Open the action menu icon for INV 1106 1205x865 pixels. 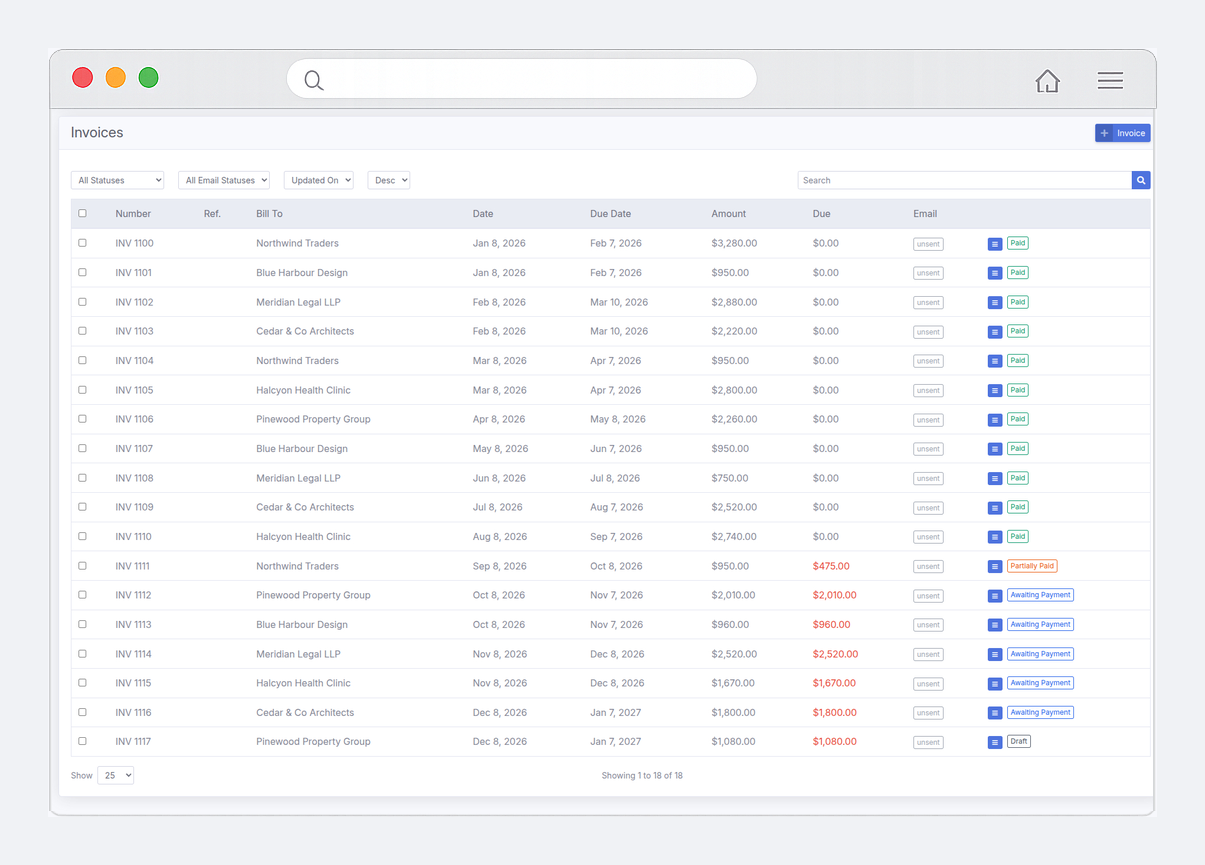(x=995, y=420)
